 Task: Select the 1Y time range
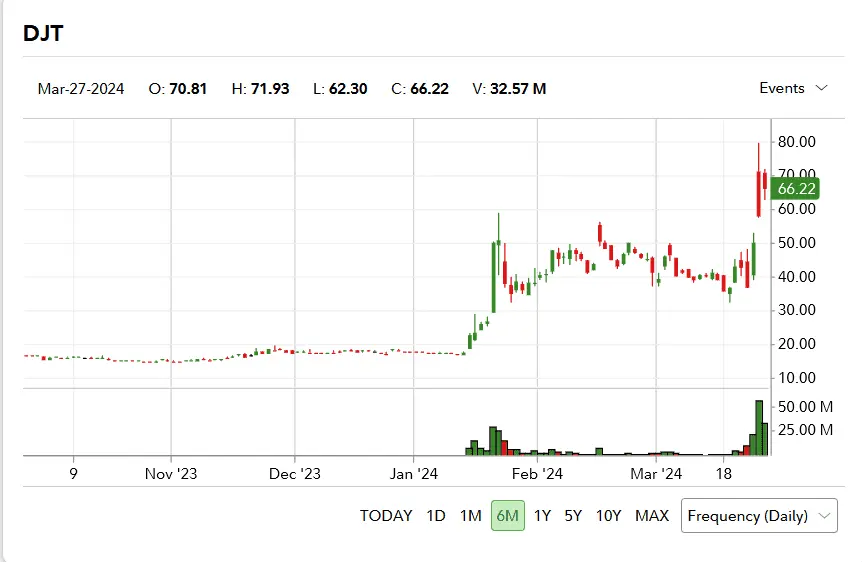tap(542, 516)
